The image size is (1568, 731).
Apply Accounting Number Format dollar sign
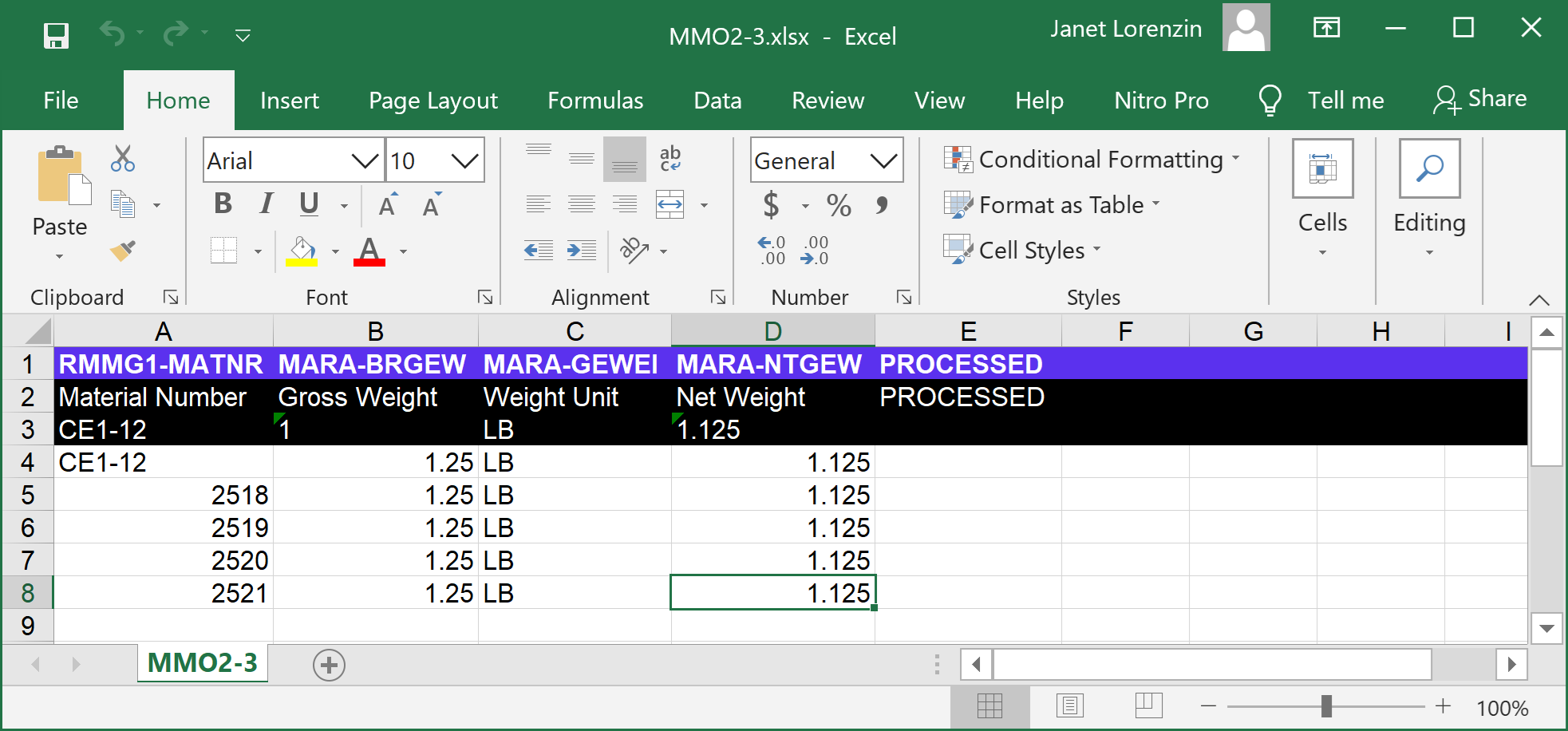point(771,205)
